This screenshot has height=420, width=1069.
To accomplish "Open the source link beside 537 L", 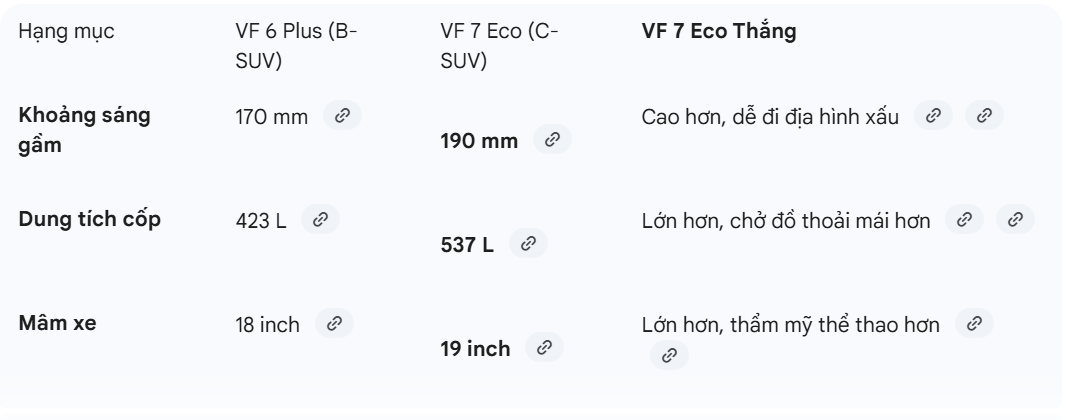I will (x=528, y=245).
